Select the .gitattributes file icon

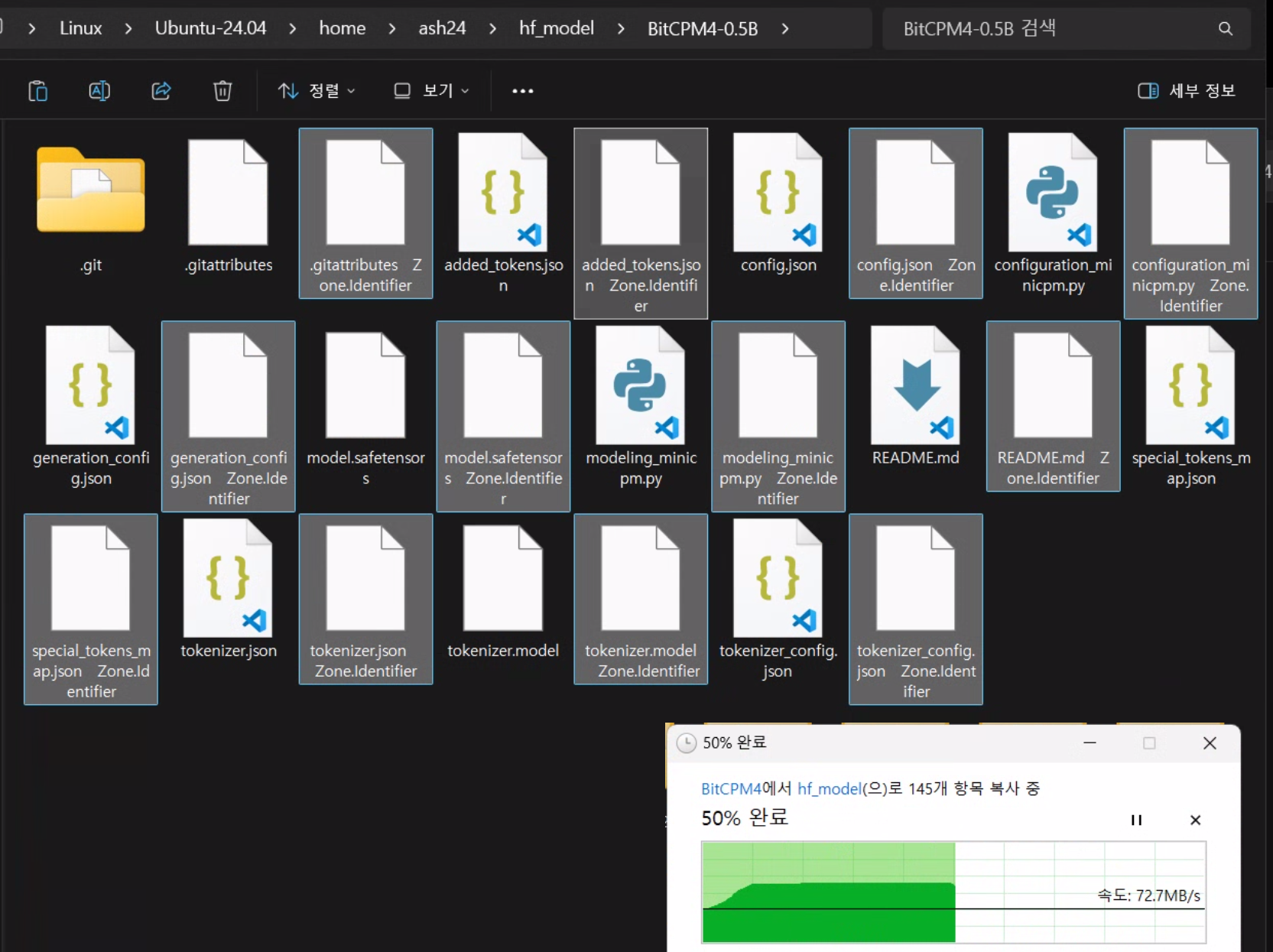[229, 192]
